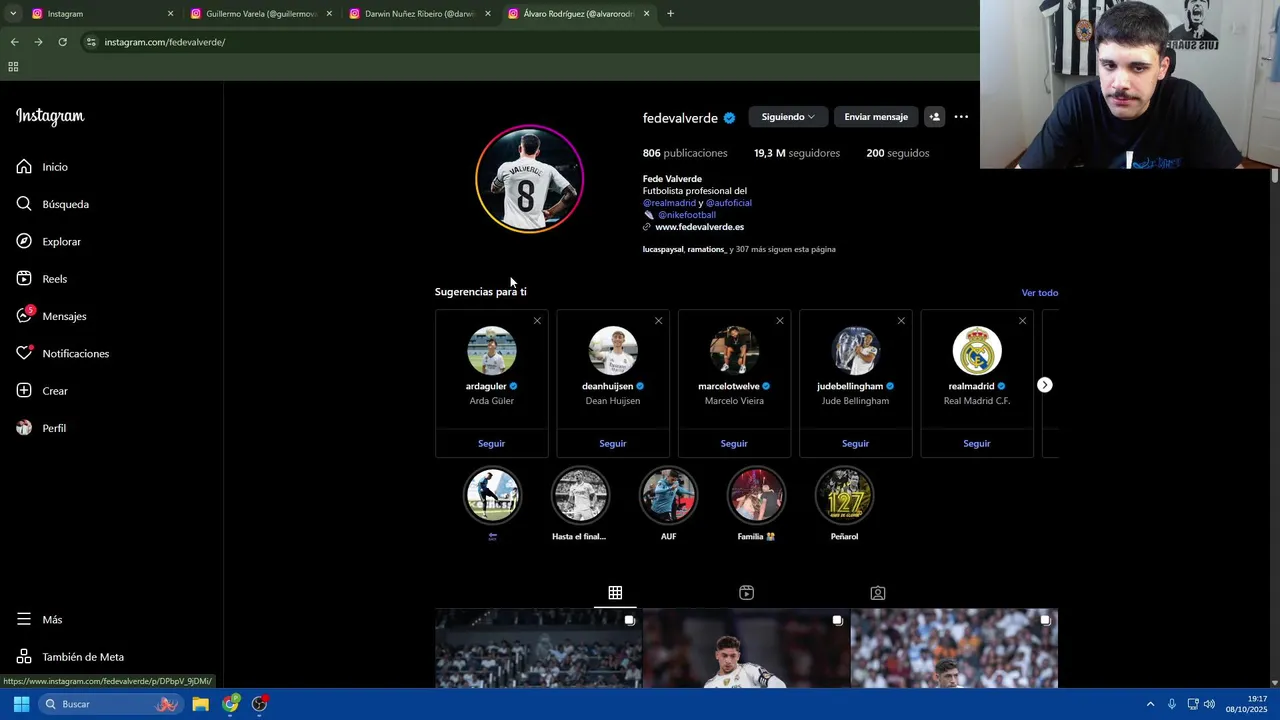Open the Notificaciones heart icon
Image resolution: width=1280 pixels, height=720 pixels.
click(24, 353)
